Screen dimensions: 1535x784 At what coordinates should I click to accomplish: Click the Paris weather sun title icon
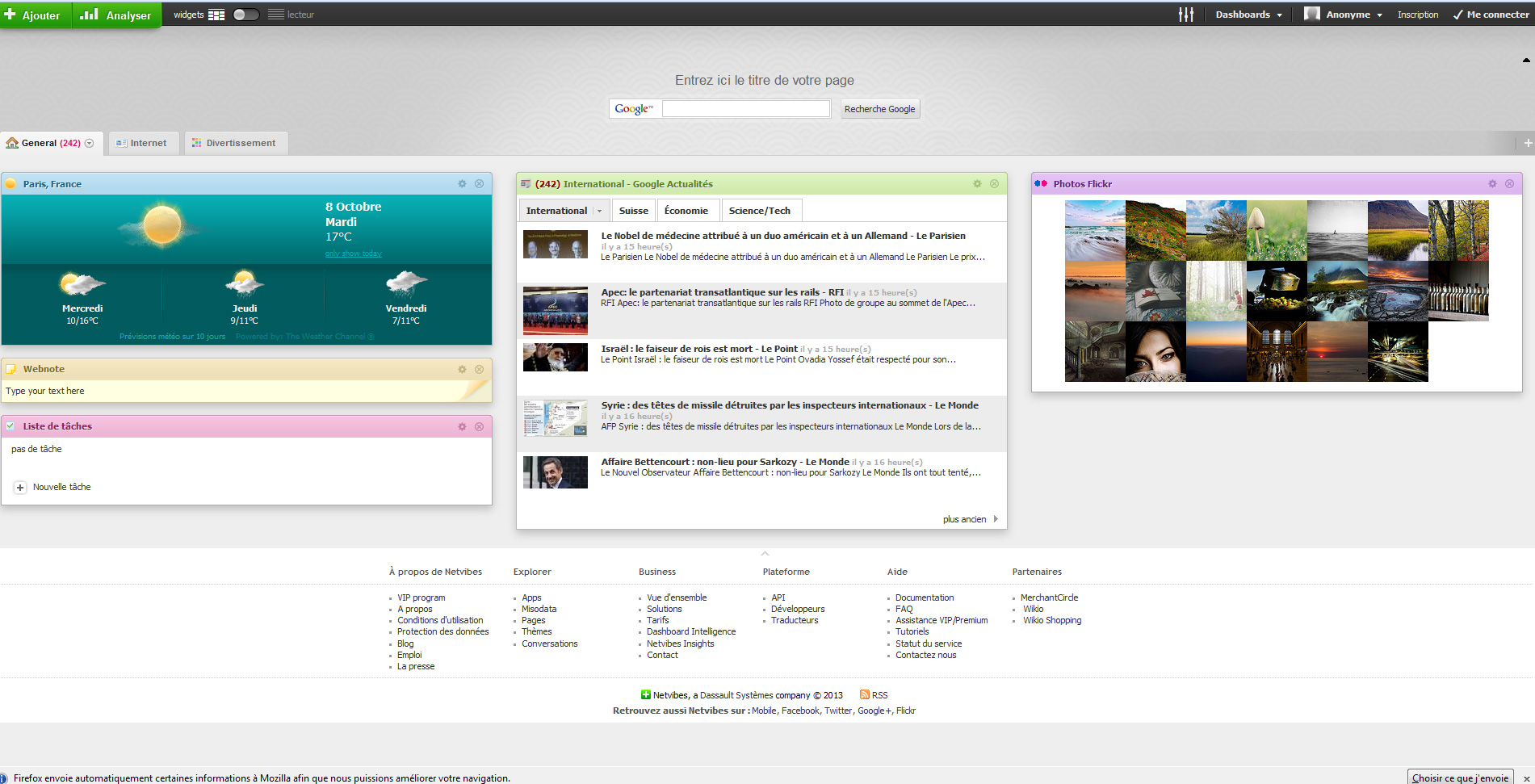coord(10,184)
